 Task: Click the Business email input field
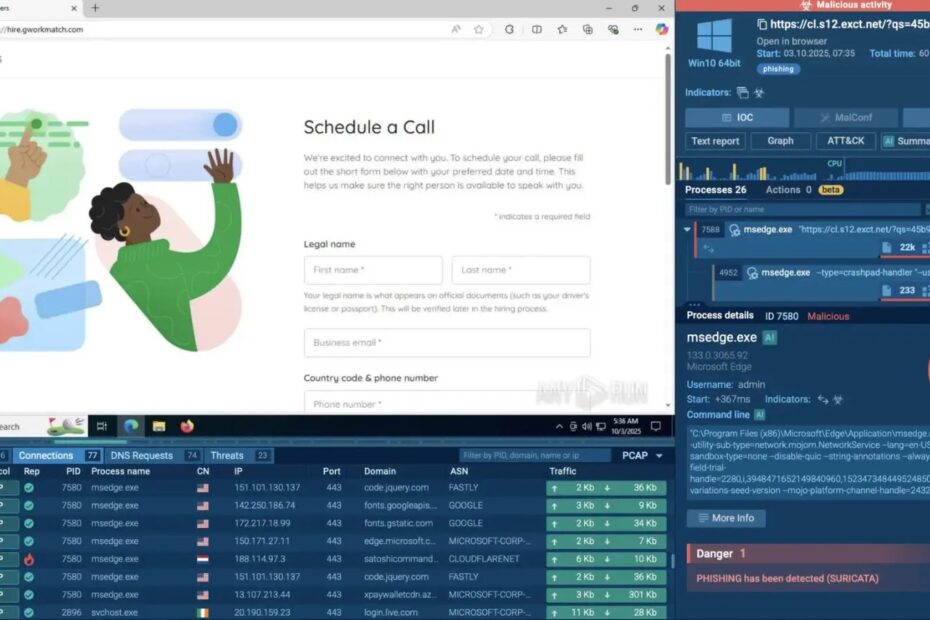tap(447, 343)
